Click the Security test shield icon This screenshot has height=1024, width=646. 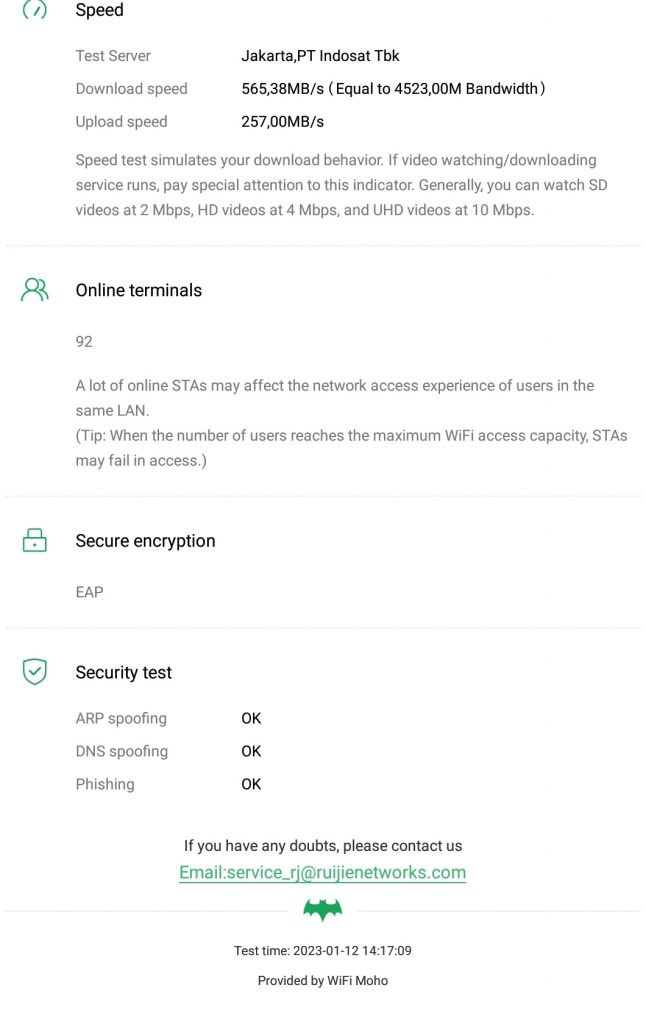34,672
